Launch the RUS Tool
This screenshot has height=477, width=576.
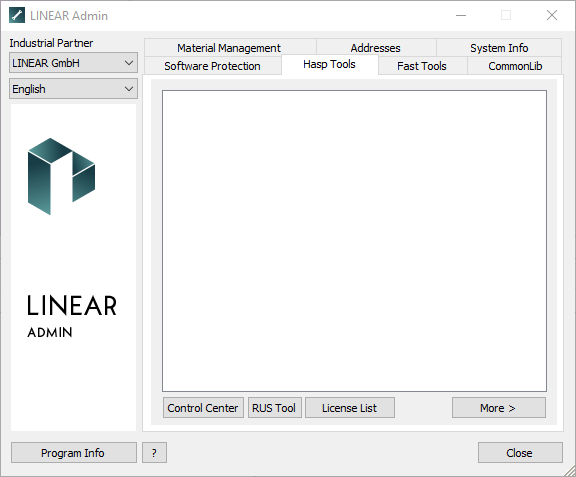click(x=275, y=408)
